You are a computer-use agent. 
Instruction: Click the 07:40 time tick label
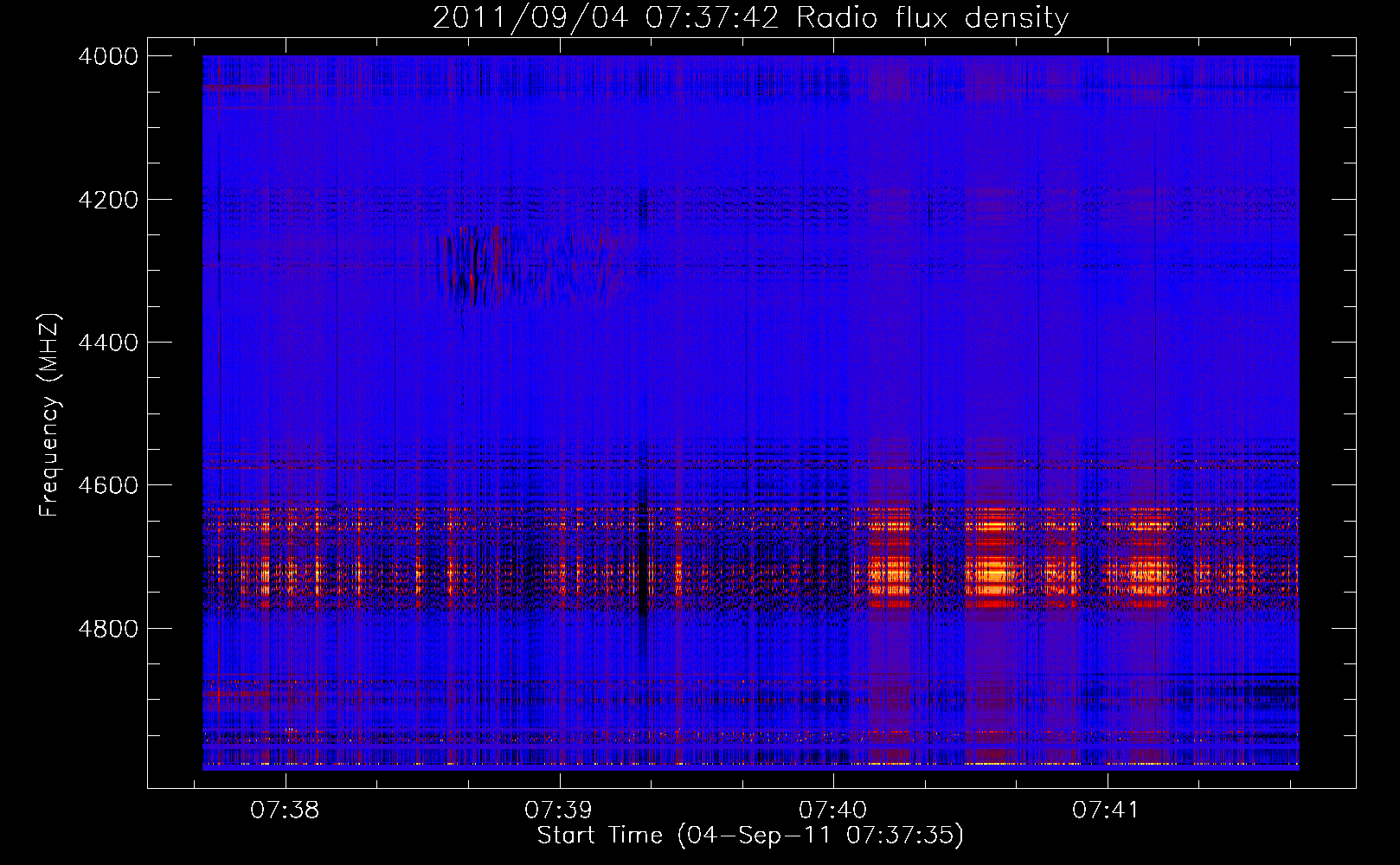[x=832, y=811]
